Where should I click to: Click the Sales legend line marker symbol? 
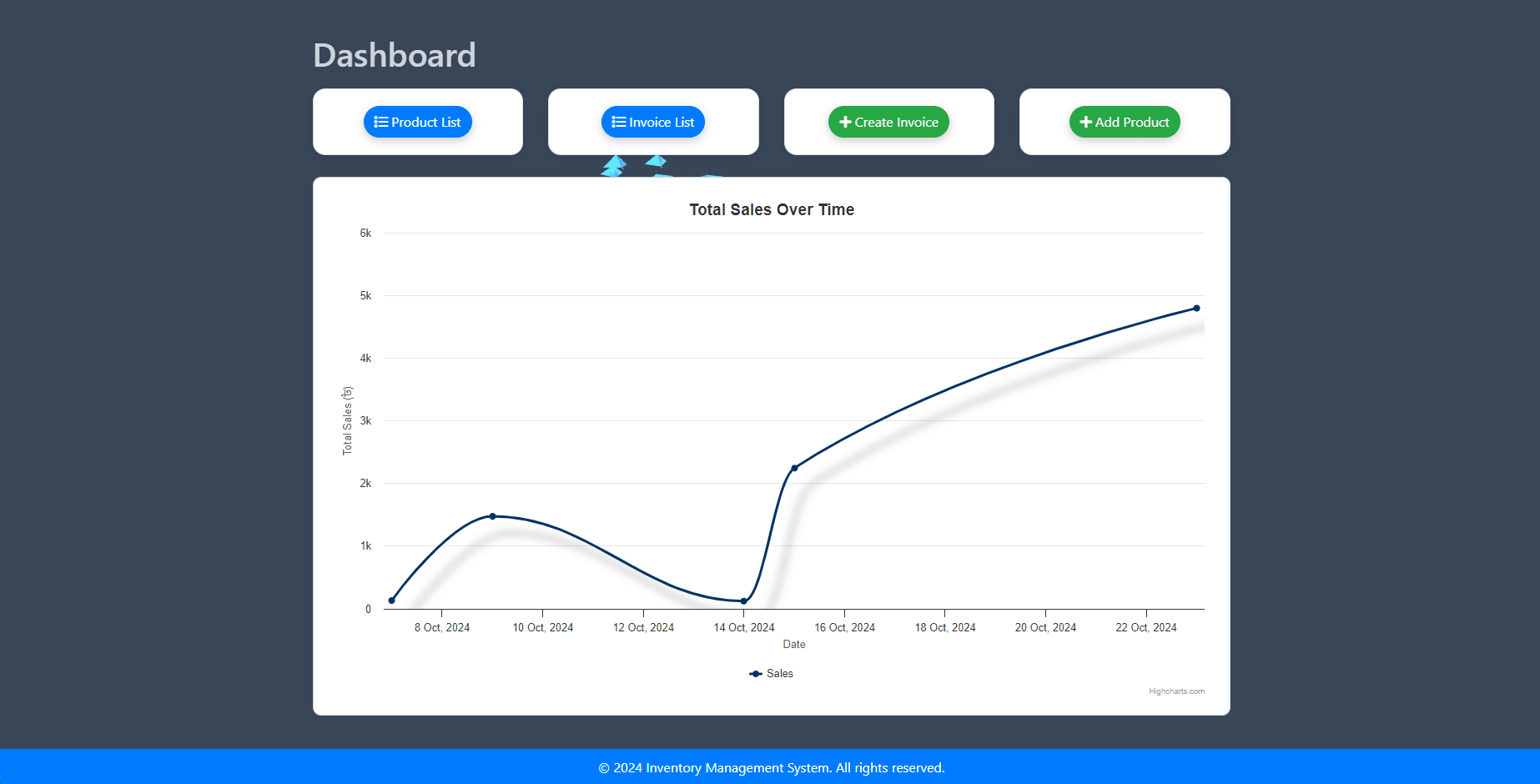(x=756, y=674)
